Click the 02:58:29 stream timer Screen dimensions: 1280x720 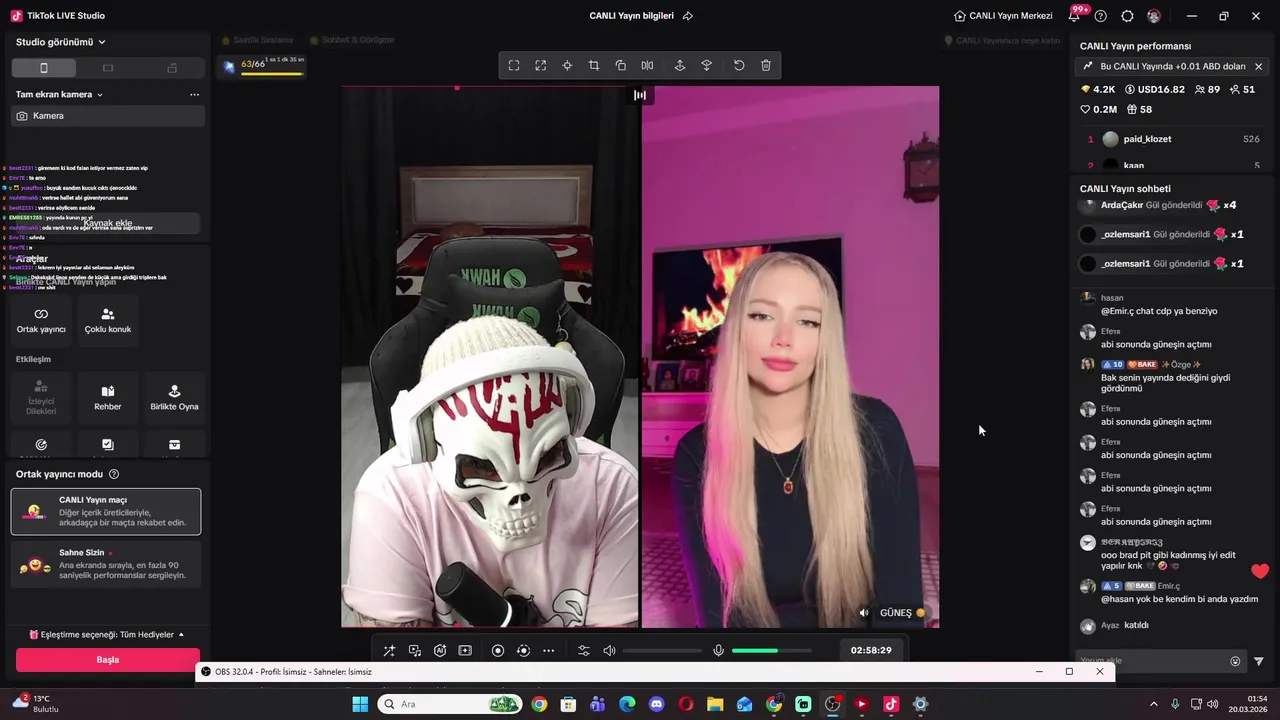871,650
